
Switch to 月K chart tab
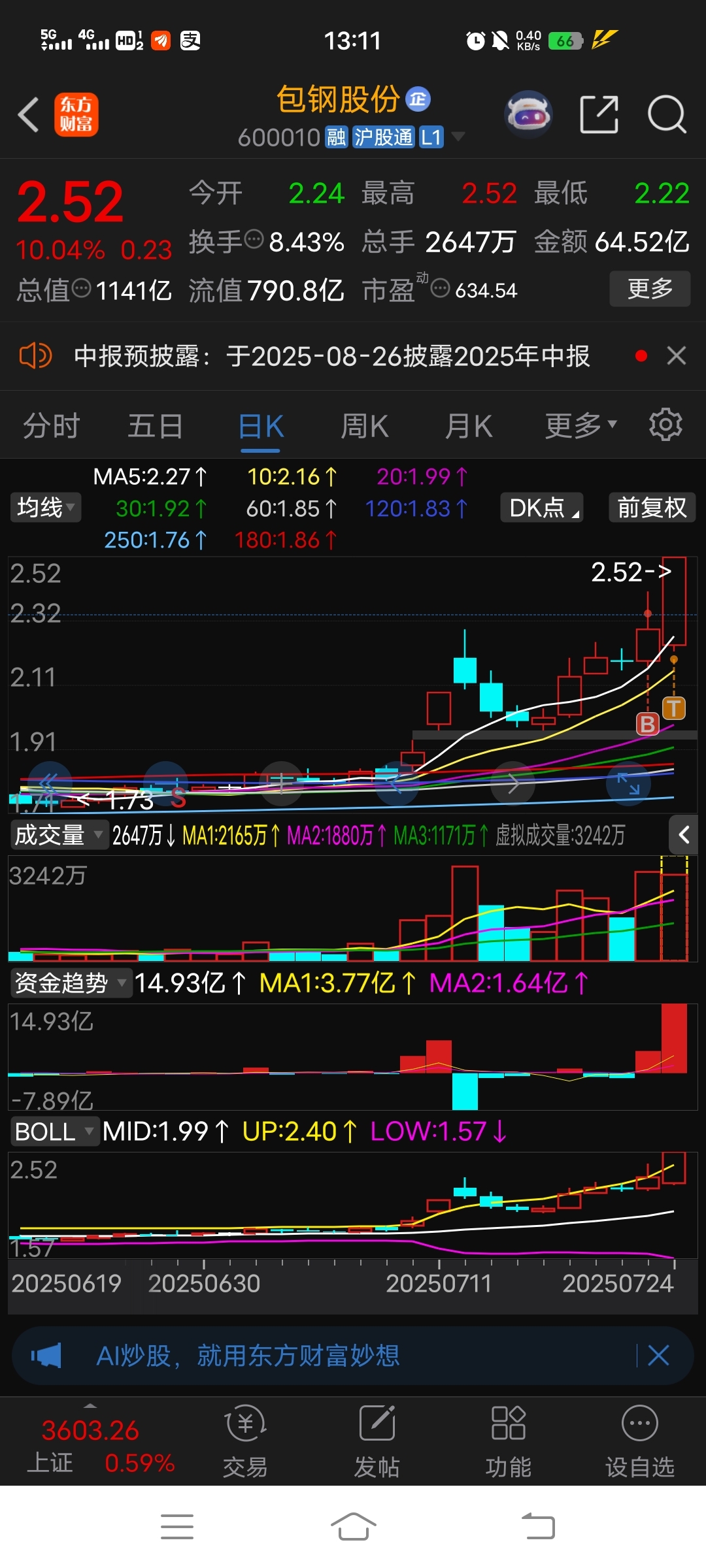pos(469,426)
